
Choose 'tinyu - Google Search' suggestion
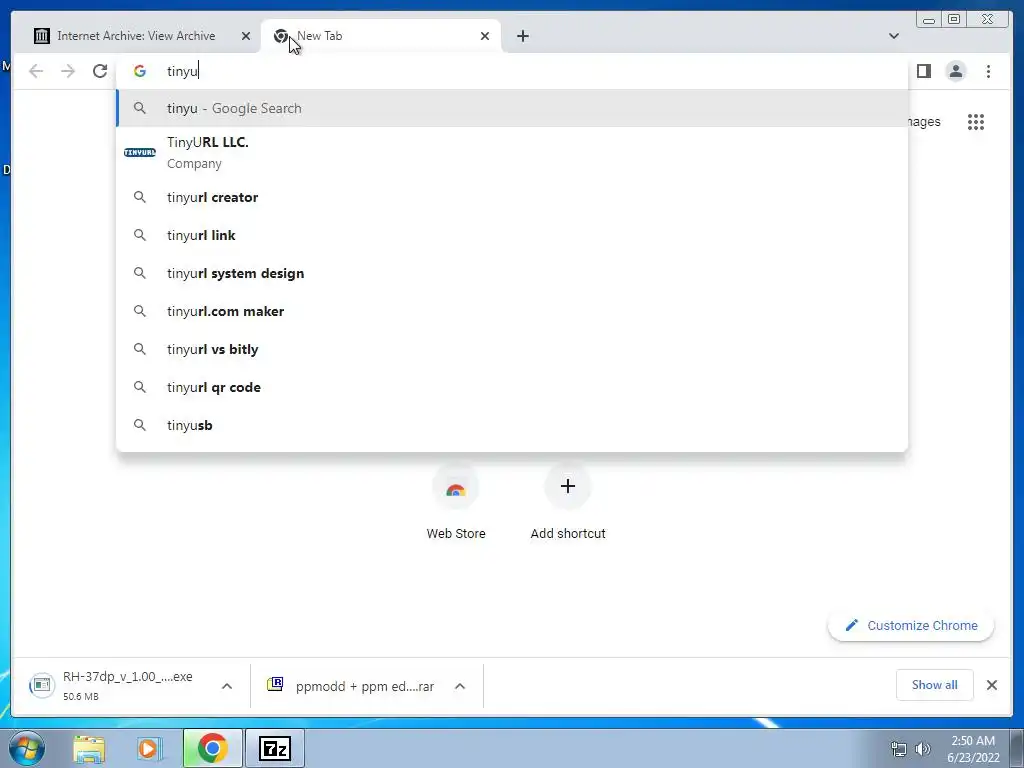click(512, 108)
